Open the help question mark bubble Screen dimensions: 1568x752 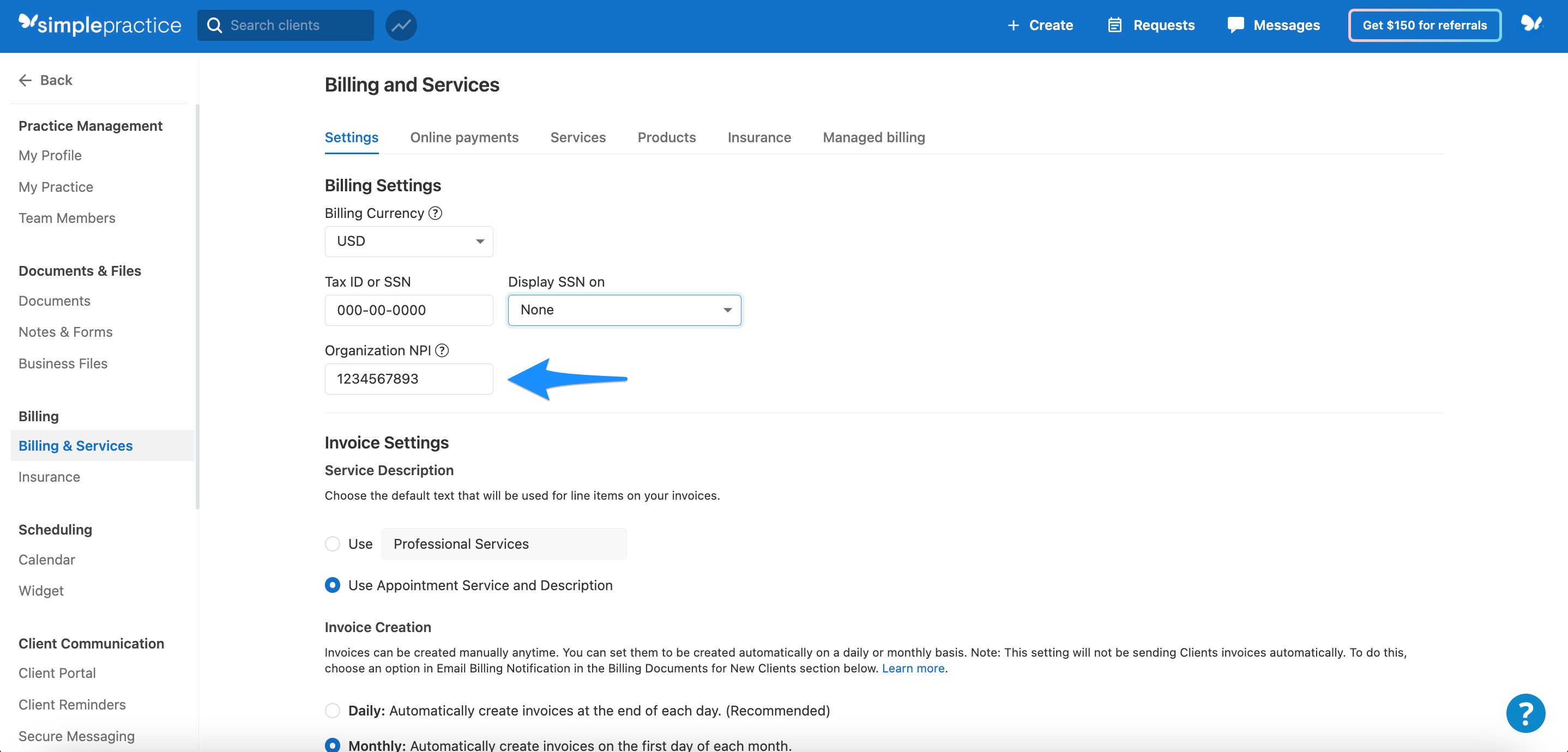click(x=1525, y=712)
